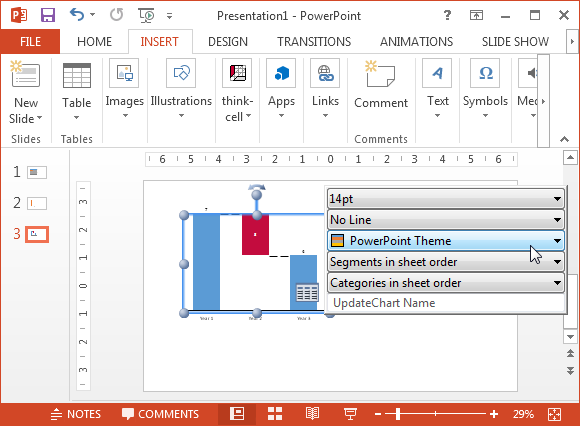Go to Next Slide button

tap(570, 371)
